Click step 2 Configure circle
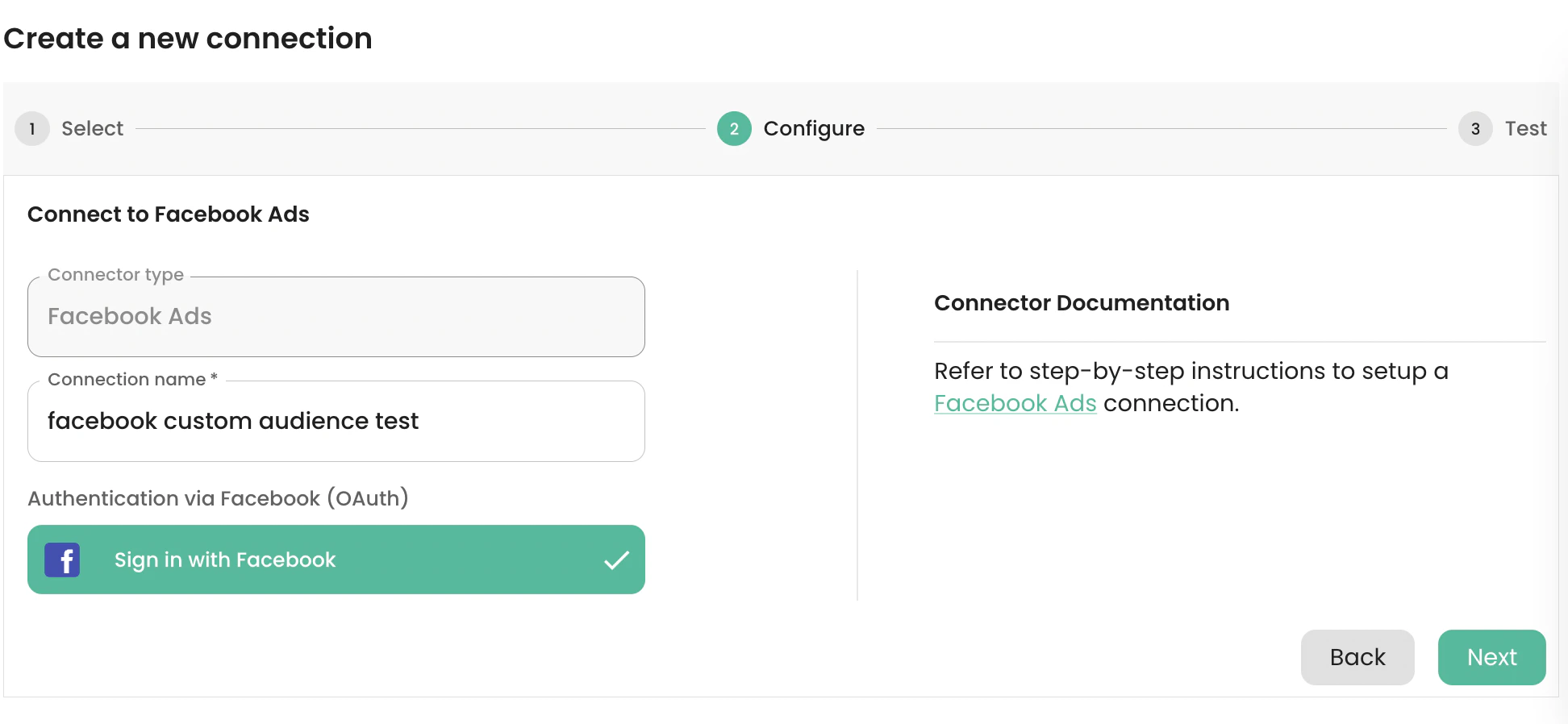 point(734,128)
